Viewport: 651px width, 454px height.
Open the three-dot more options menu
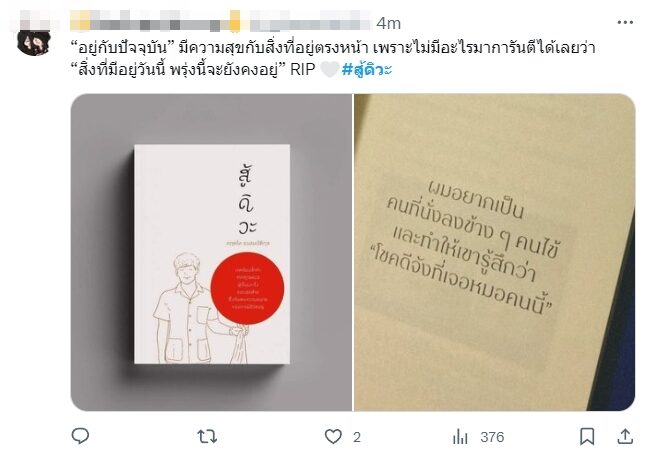[625, 22]
